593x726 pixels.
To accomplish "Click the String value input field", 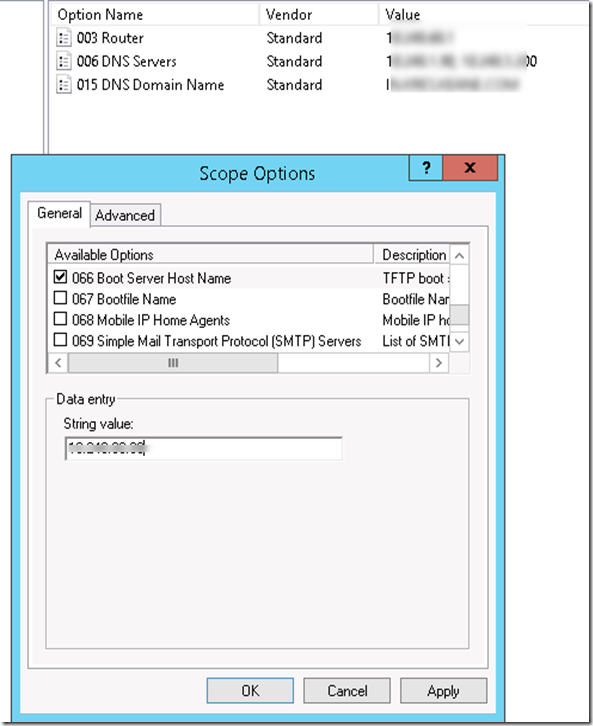I will (x=204, y=449).
